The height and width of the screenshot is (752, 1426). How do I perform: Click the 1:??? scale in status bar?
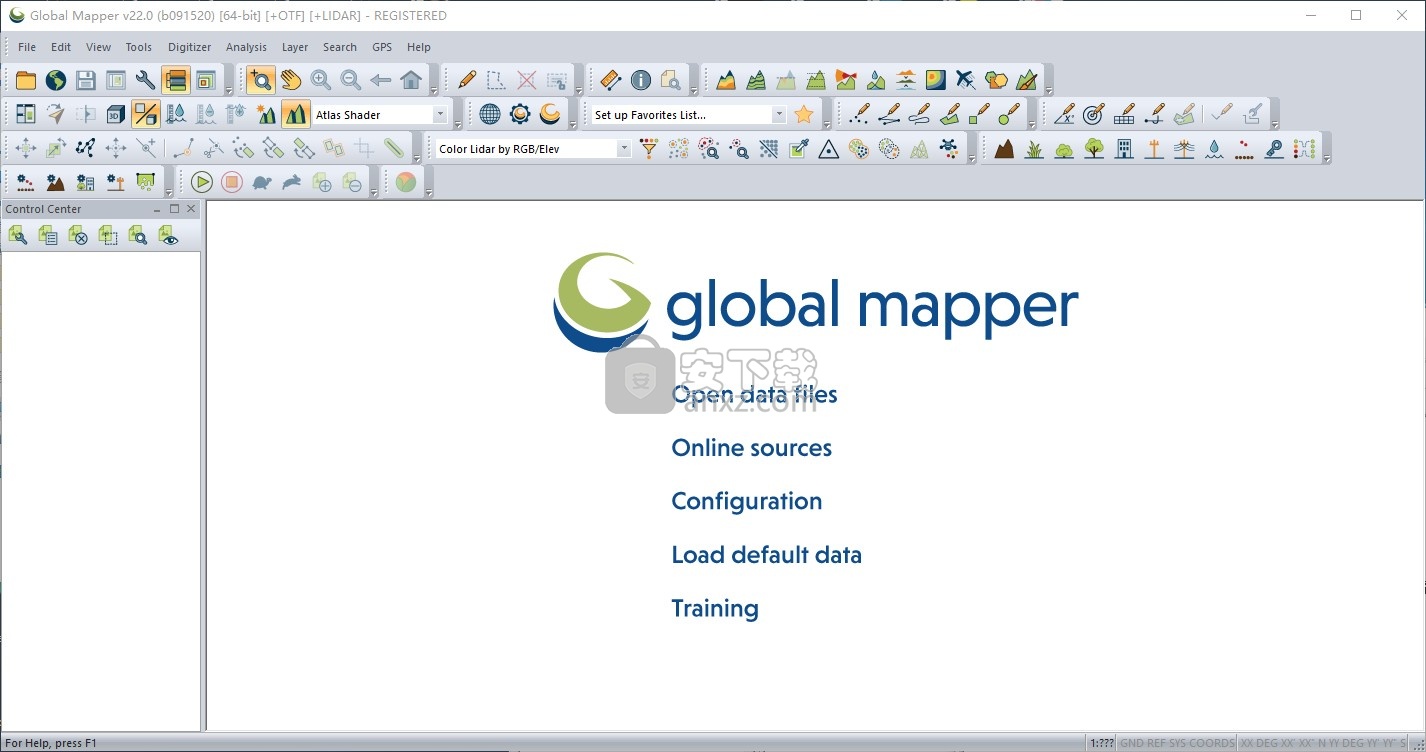tap(1101, 743)
